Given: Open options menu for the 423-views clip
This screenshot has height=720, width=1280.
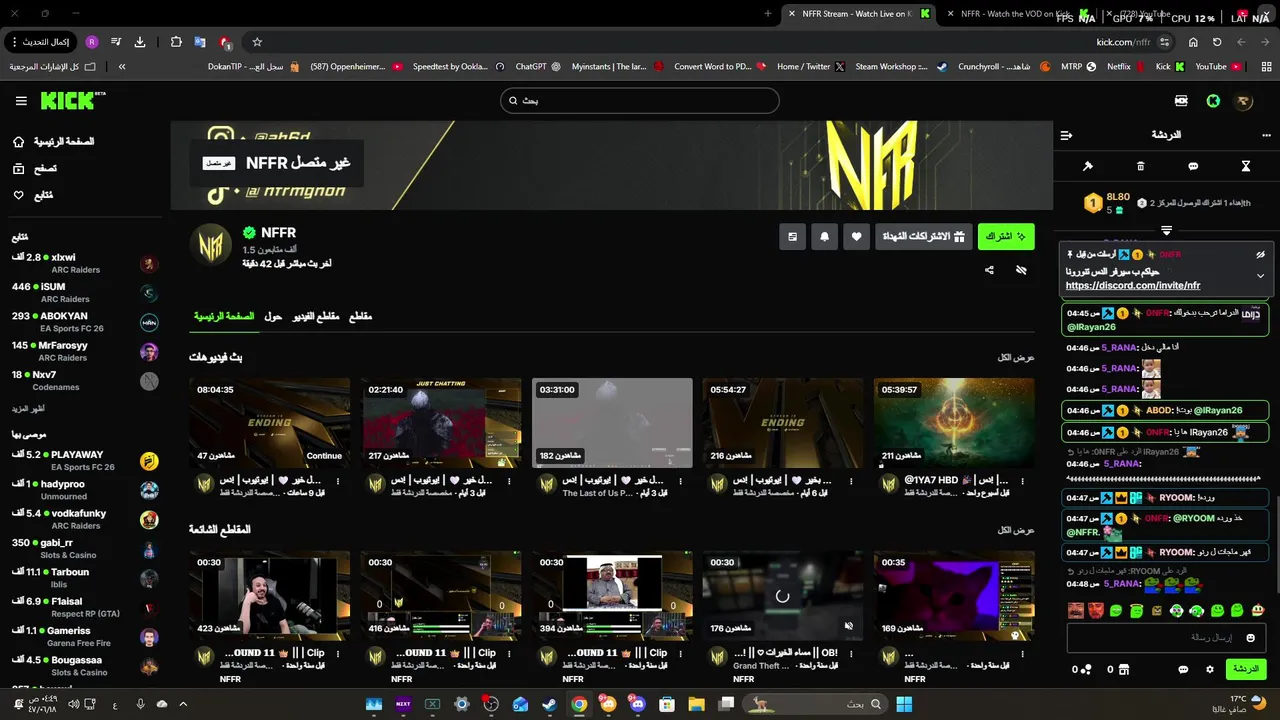Looking at the screenshot, I should pyautogui.click(x=337, y=655).
